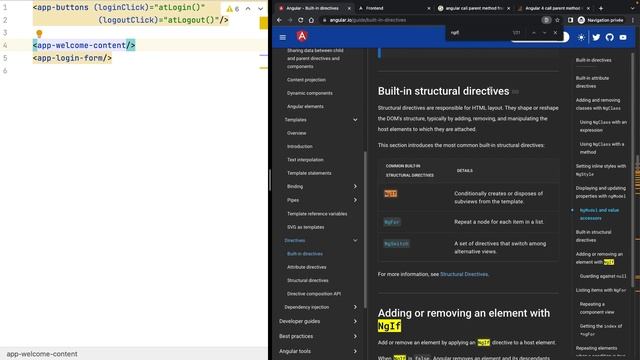Expand the Dependency injection section
The image size is (640, 360).
[355, 307]
